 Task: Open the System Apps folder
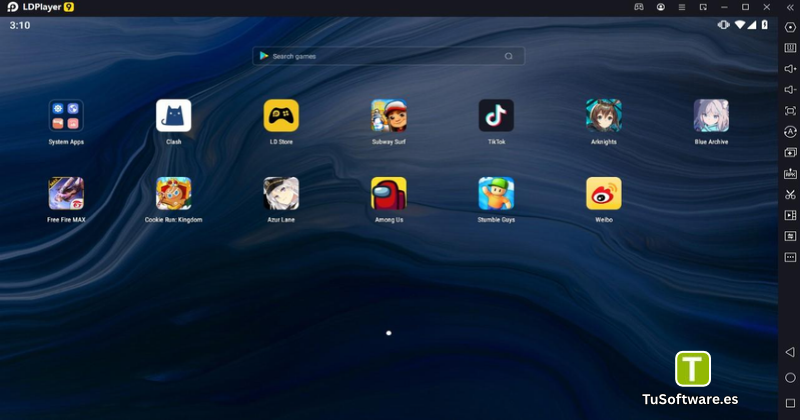click(66, 116)
